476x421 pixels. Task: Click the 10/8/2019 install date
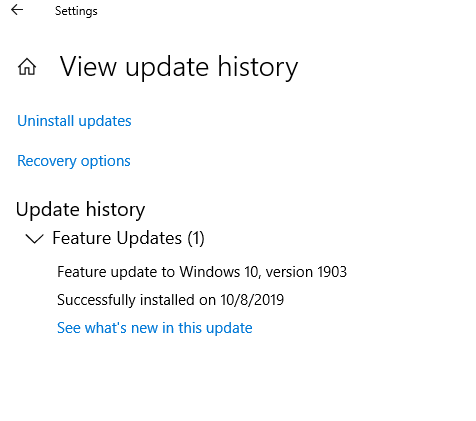point(252,300)
